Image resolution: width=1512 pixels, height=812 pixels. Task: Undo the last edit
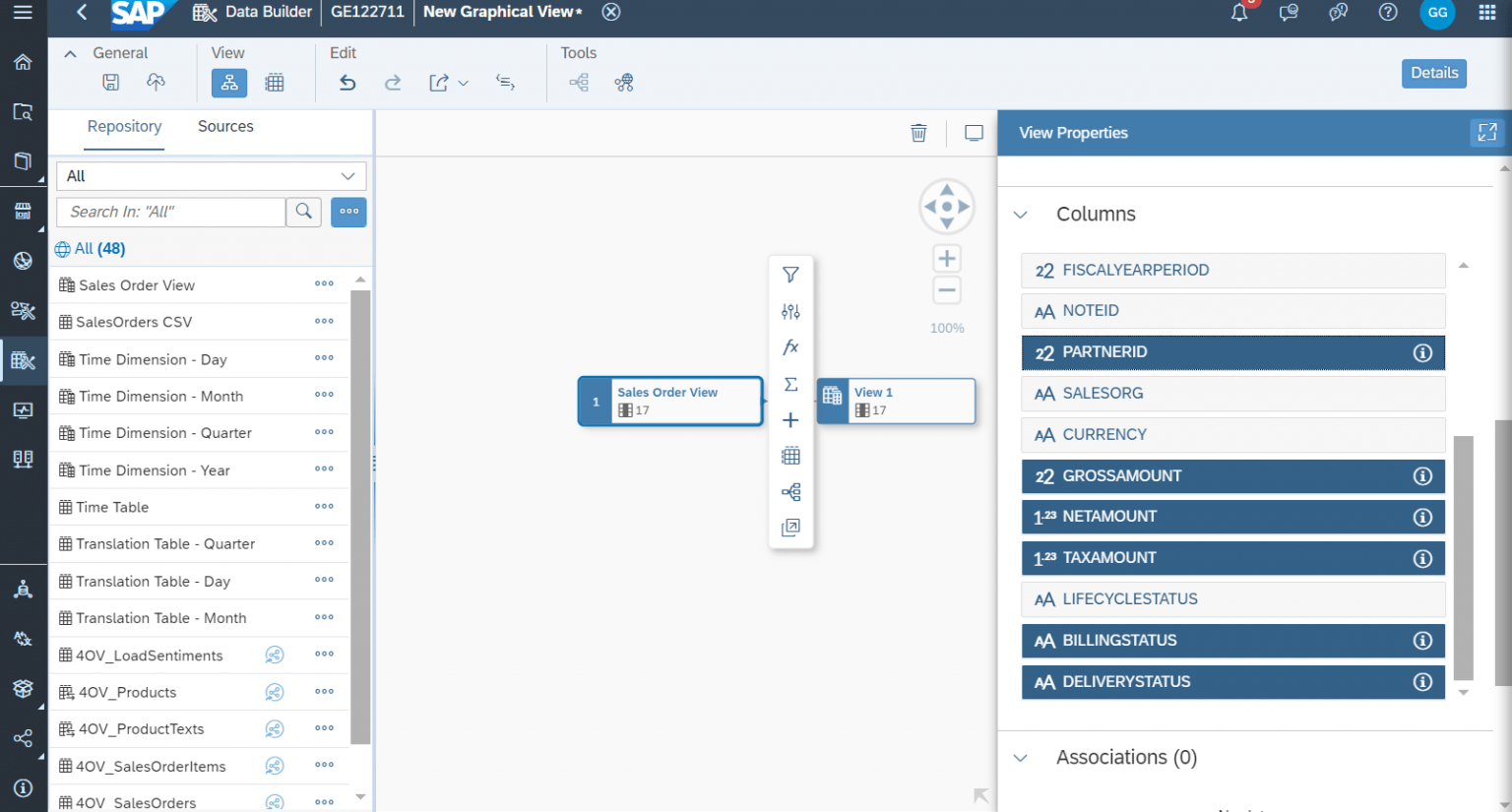tap(346, 82)
